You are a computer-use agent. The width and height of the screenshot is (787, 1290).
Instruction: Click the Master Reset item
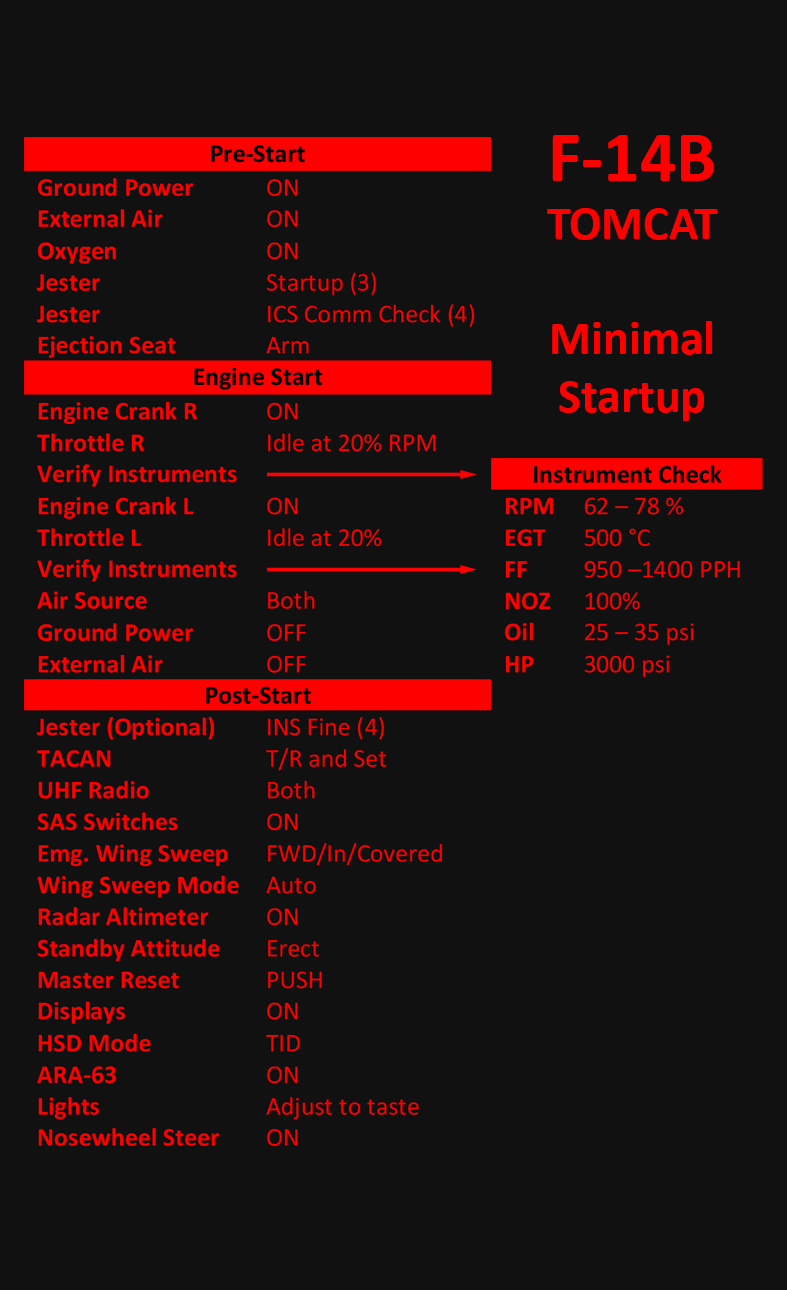[108, 980]
